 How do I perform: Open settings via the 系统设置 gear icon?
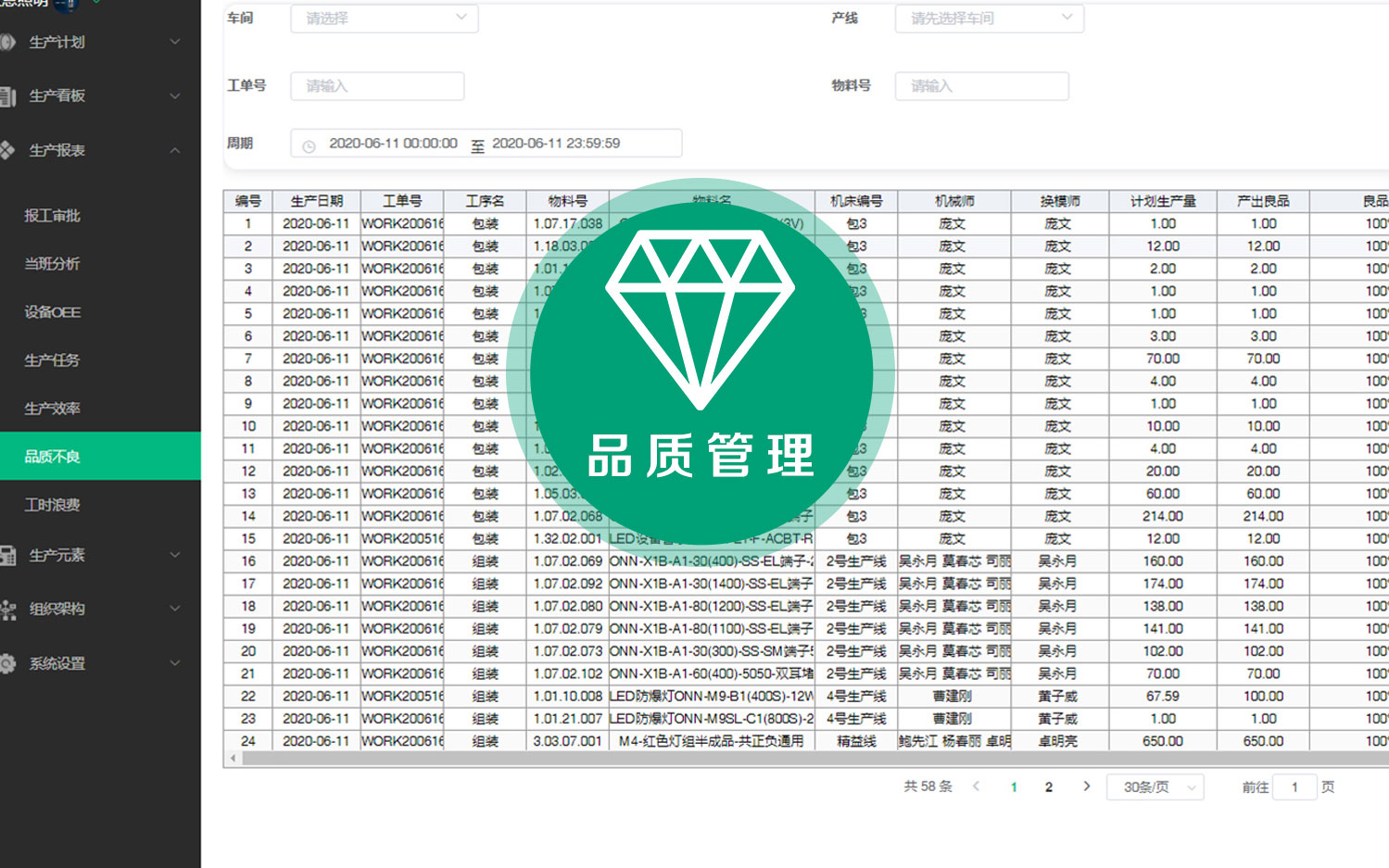[x=9, y=663]
